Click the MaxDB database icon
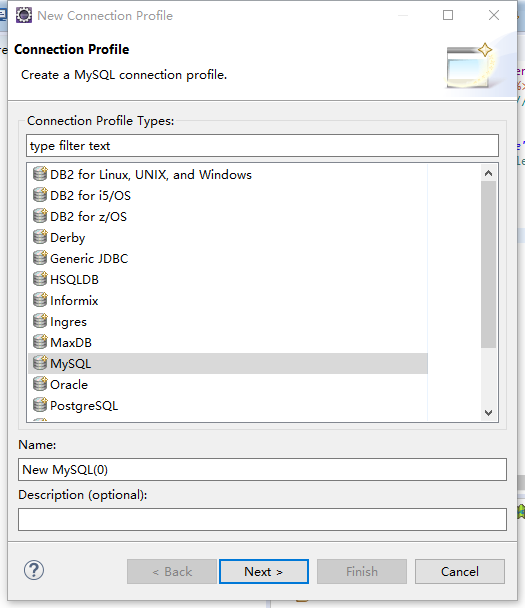The height and width of the screenshot is (608, 525). (40, 342)
